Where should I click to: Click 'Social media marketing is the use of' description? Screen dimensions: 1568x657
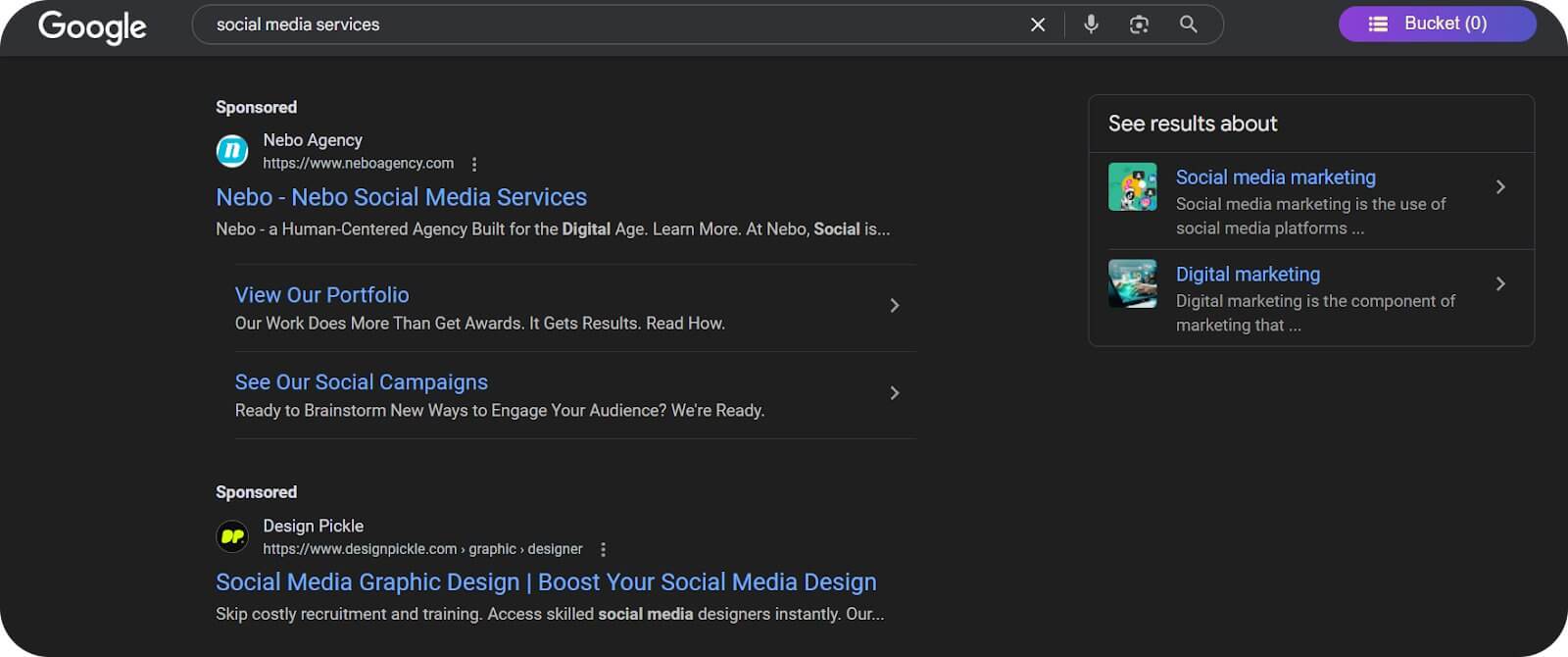point(1310,216)
